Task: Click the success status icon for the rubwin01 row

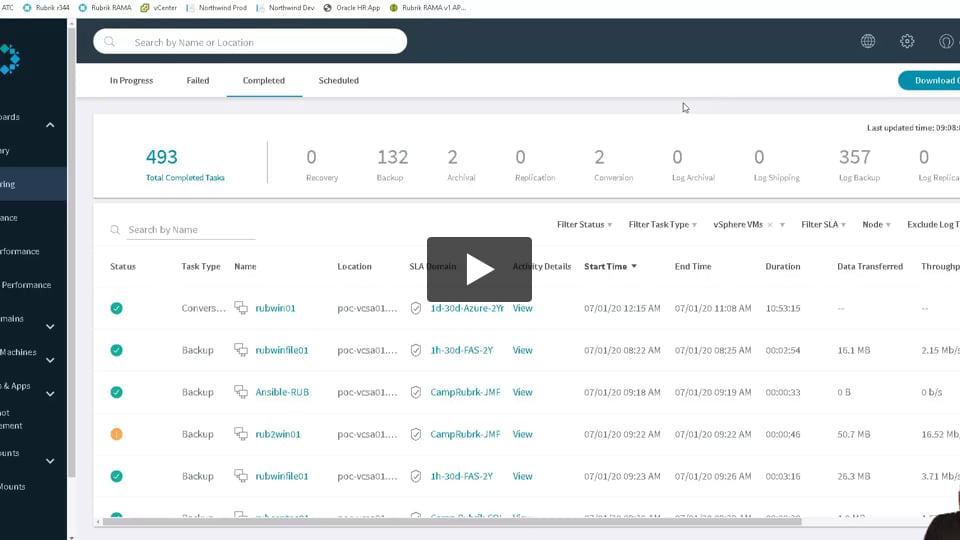Action: (x=116, y=308)
